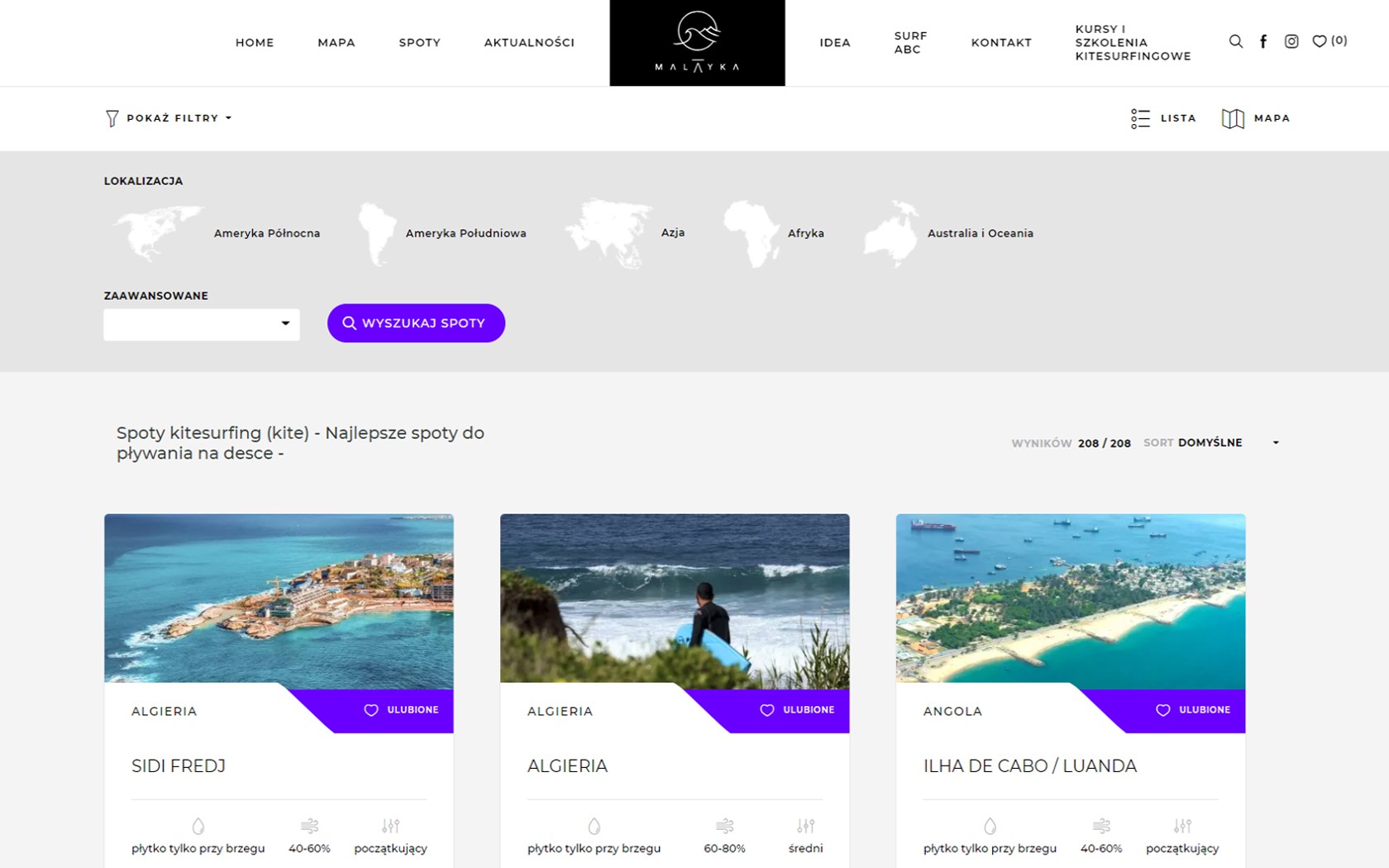Click the Wyszukaj Spoty button

(416, 323)
